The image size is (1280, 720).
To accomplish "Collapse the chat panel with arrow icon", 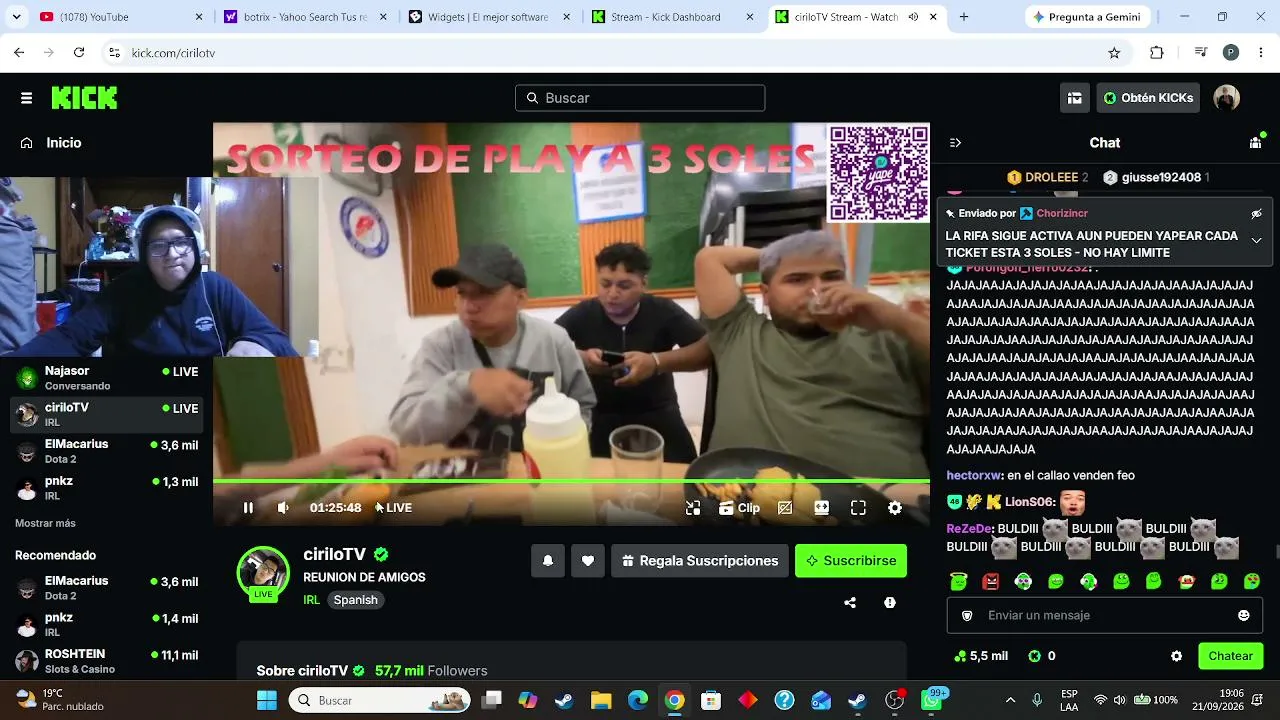I will tap(955, 143).
